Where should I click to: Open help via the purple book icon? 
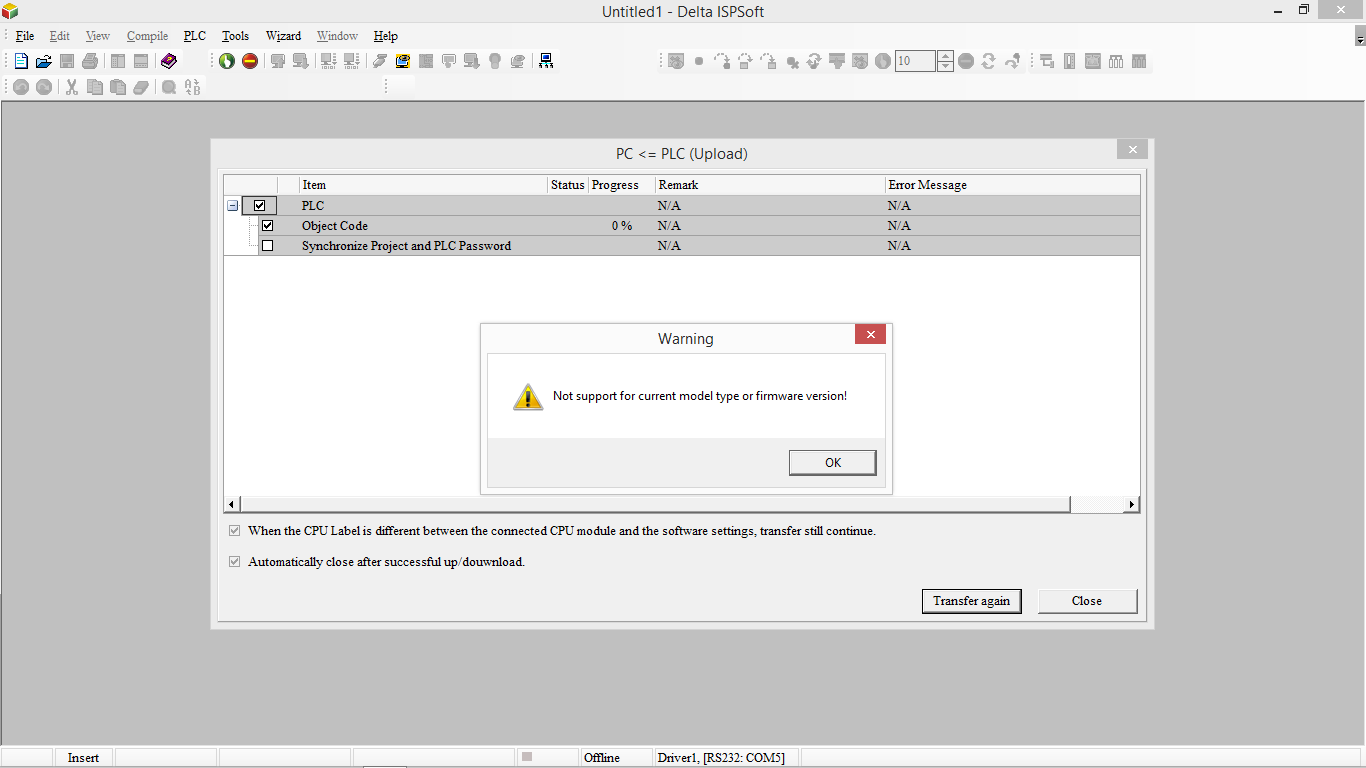pyautogui.click(x=168, y=61)
